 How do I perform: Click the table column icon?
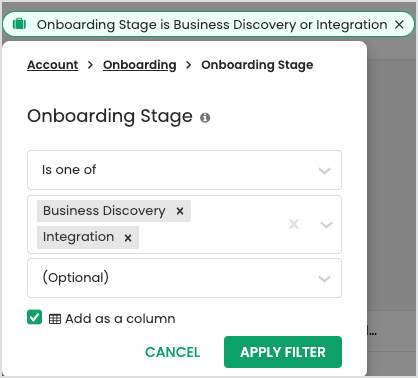[55, 319]
